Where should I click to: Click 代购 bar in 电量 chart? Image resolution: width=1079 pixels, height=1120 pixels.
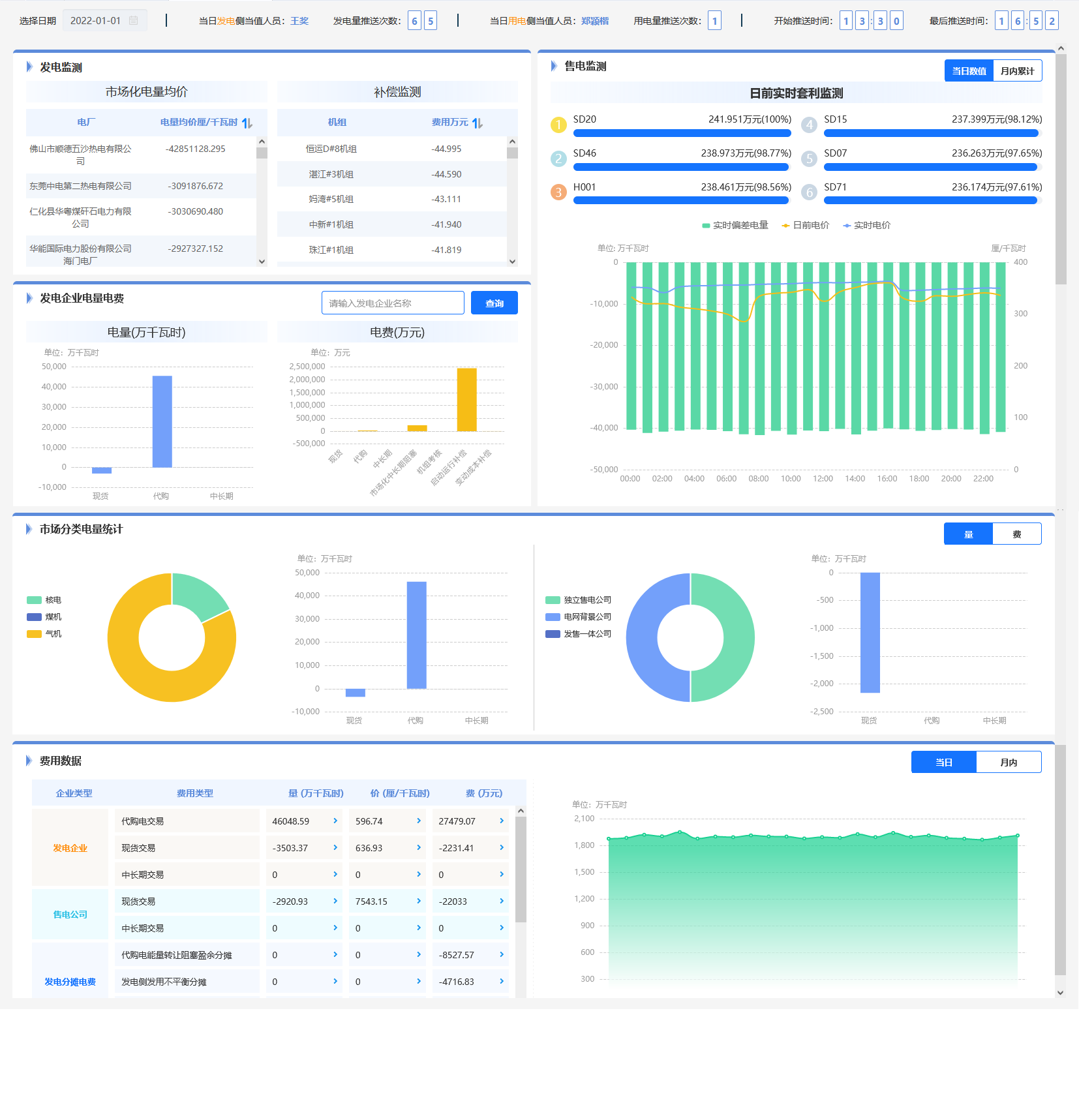pos(162,421)
